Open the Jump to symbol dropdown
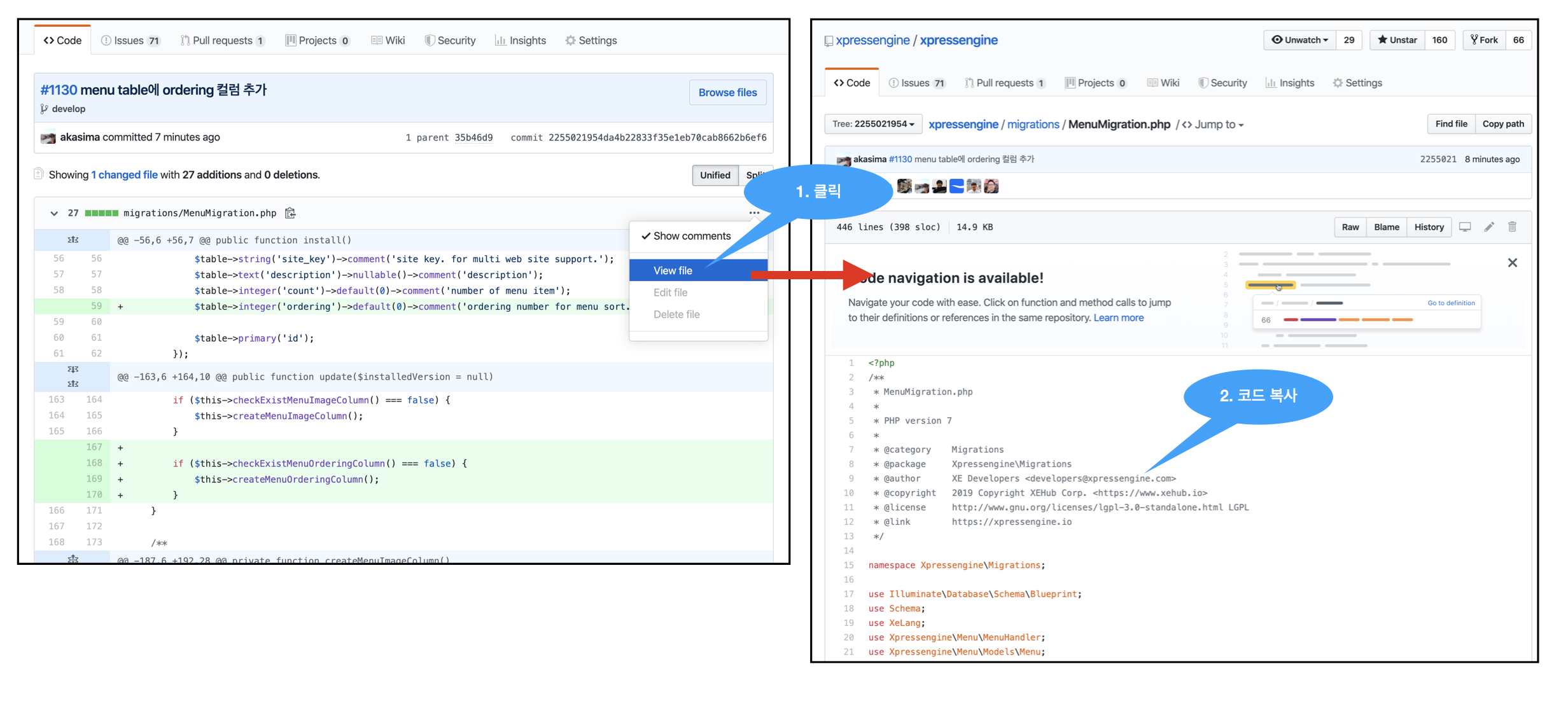This screenshot has width=1568, height=701. point(1213,125)
